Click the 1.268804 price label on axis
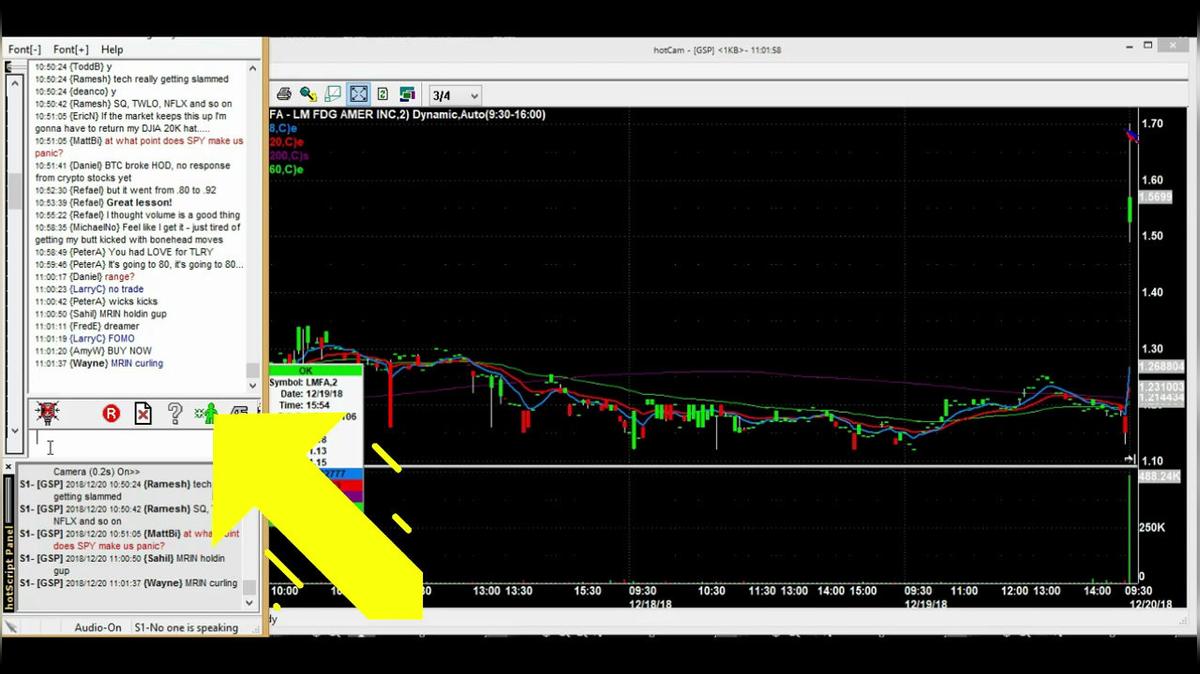The width and height of the screenshot is (1200, 674). pos(1163,366)
